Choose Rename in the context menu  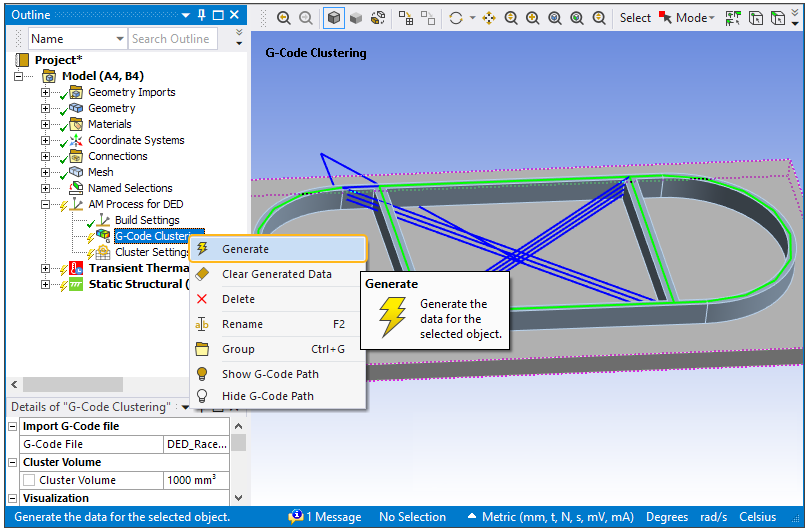pos(278,324)
